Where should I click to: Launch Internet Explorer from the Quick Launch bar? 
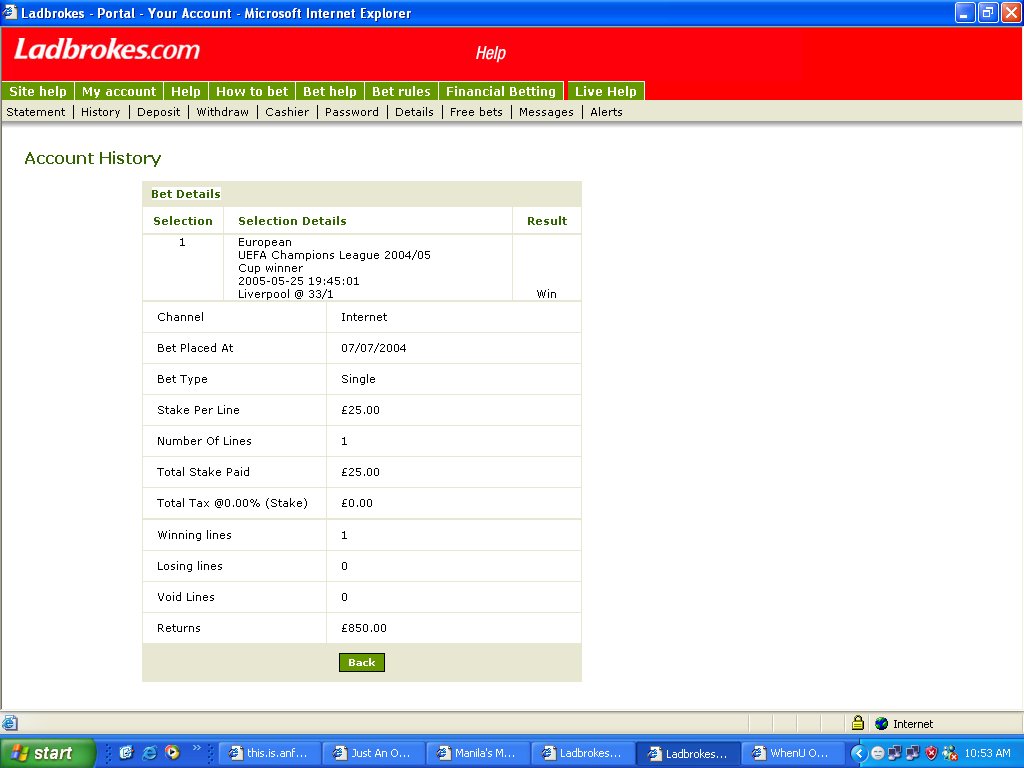(x=150, y=753)
